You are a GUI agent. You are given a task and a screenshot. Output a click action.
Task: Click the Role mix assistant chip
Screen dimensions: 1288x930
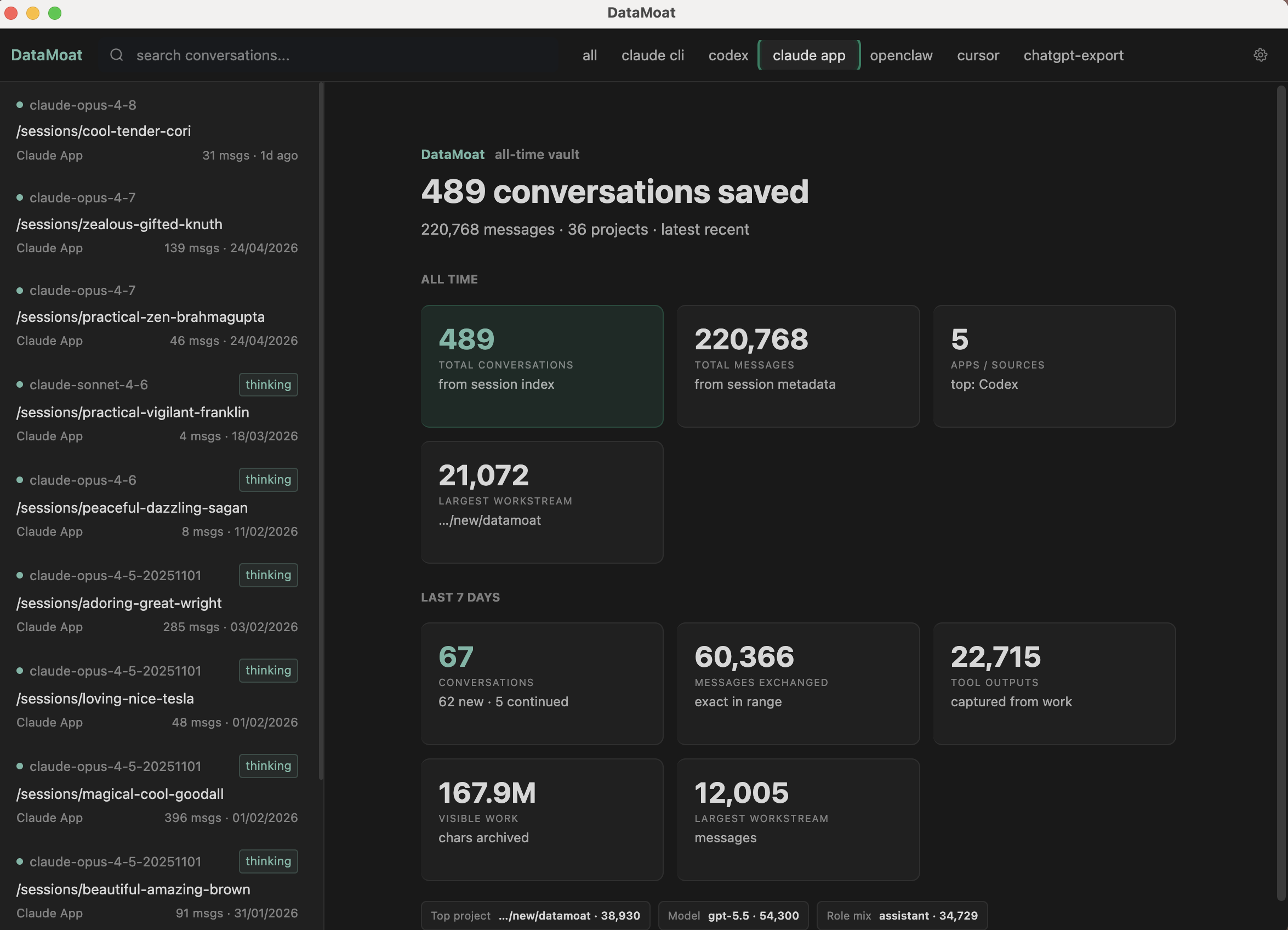pos(902,915)
